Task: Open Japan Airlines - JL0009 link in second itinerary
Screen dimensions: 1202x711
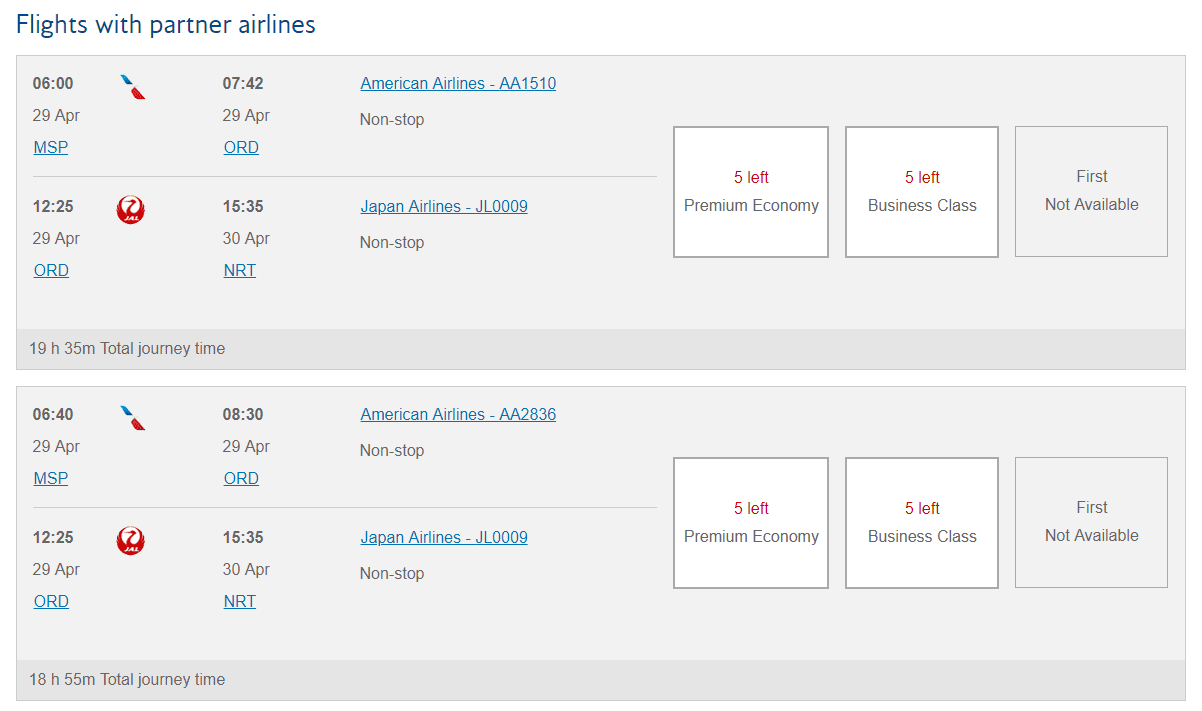Action: (x=443, y=537)
